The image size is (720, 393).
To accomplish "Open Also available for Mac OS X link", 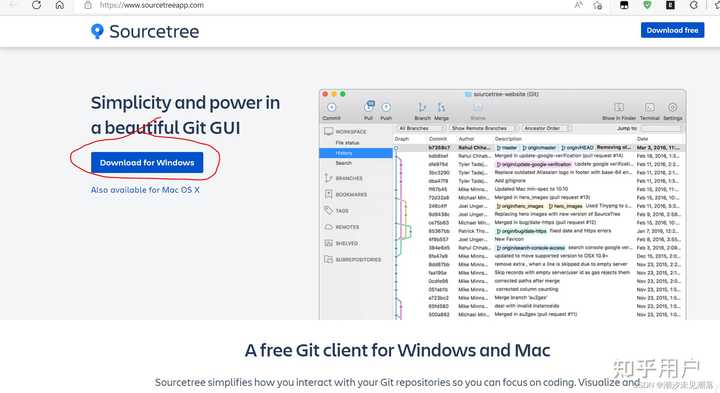I will tap(145, 190).
